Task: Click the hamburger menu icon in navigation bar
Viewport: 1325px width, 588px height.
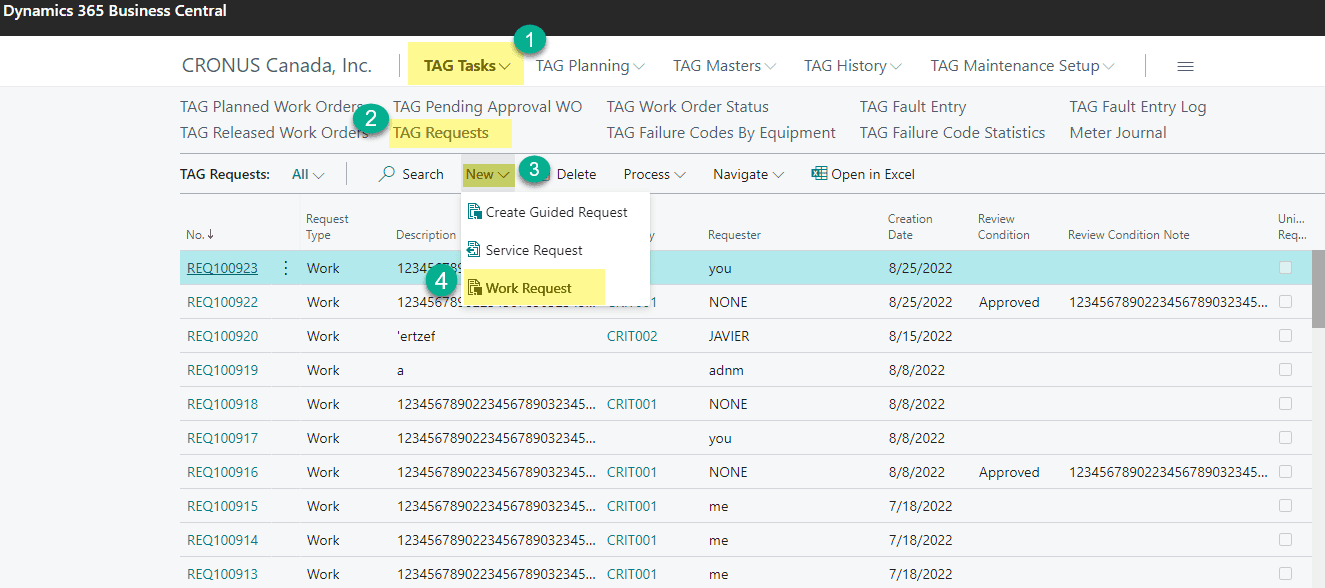Action: (x=1185, y=66)
